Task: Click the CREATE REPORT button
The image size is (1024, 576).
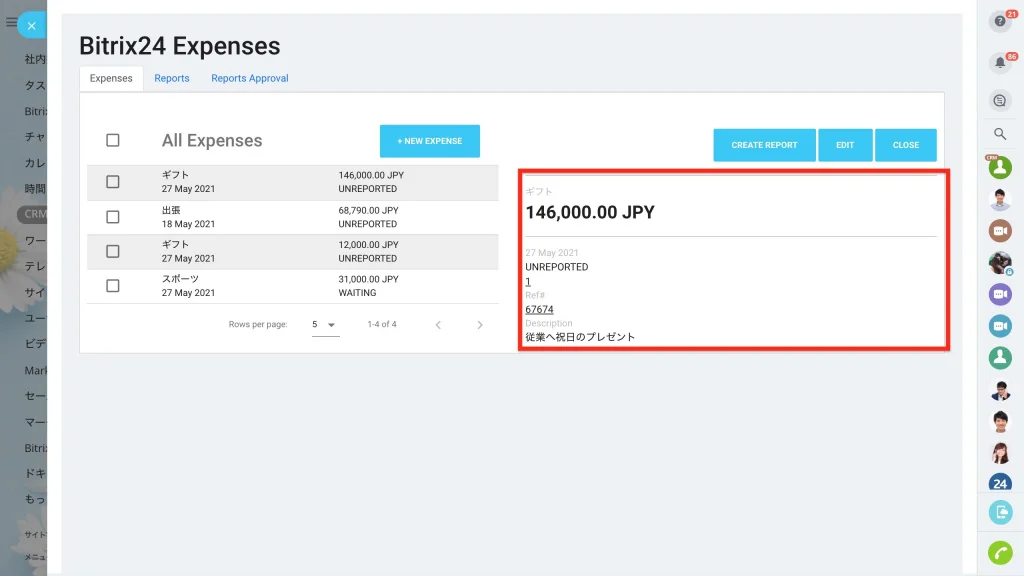Action: coord(764,145)
